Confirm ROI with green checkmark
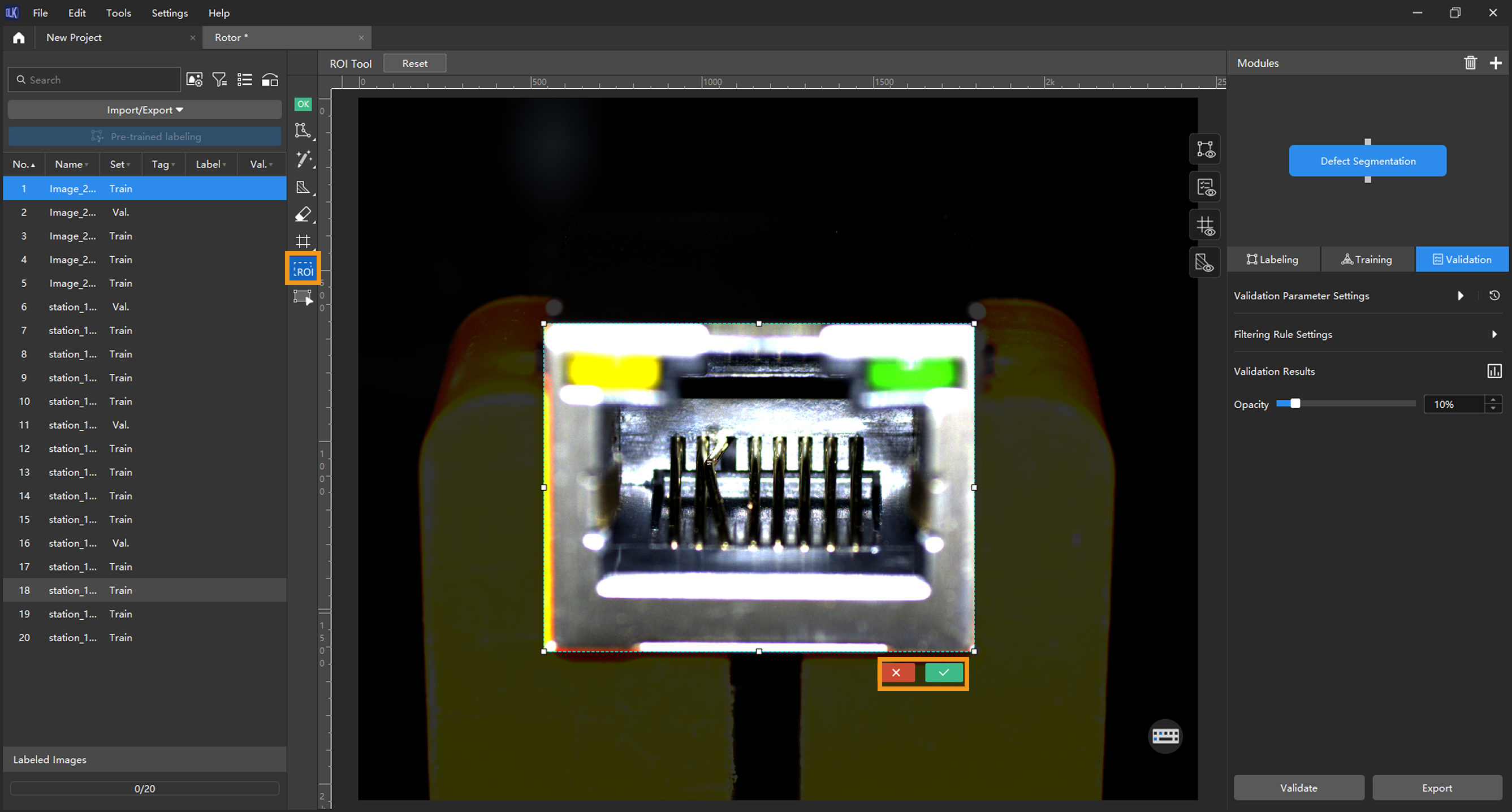1512x812 pixels. pyautogui.click(x=943, y=672)
